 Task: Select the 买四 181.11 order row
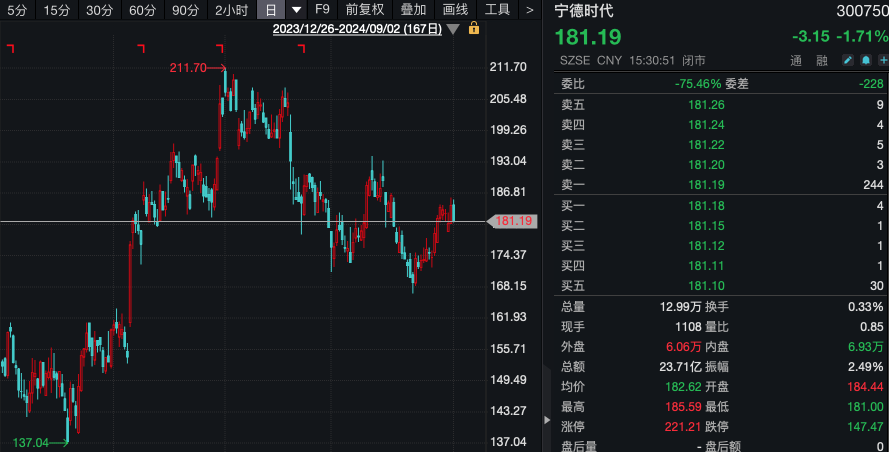(721, 265)
